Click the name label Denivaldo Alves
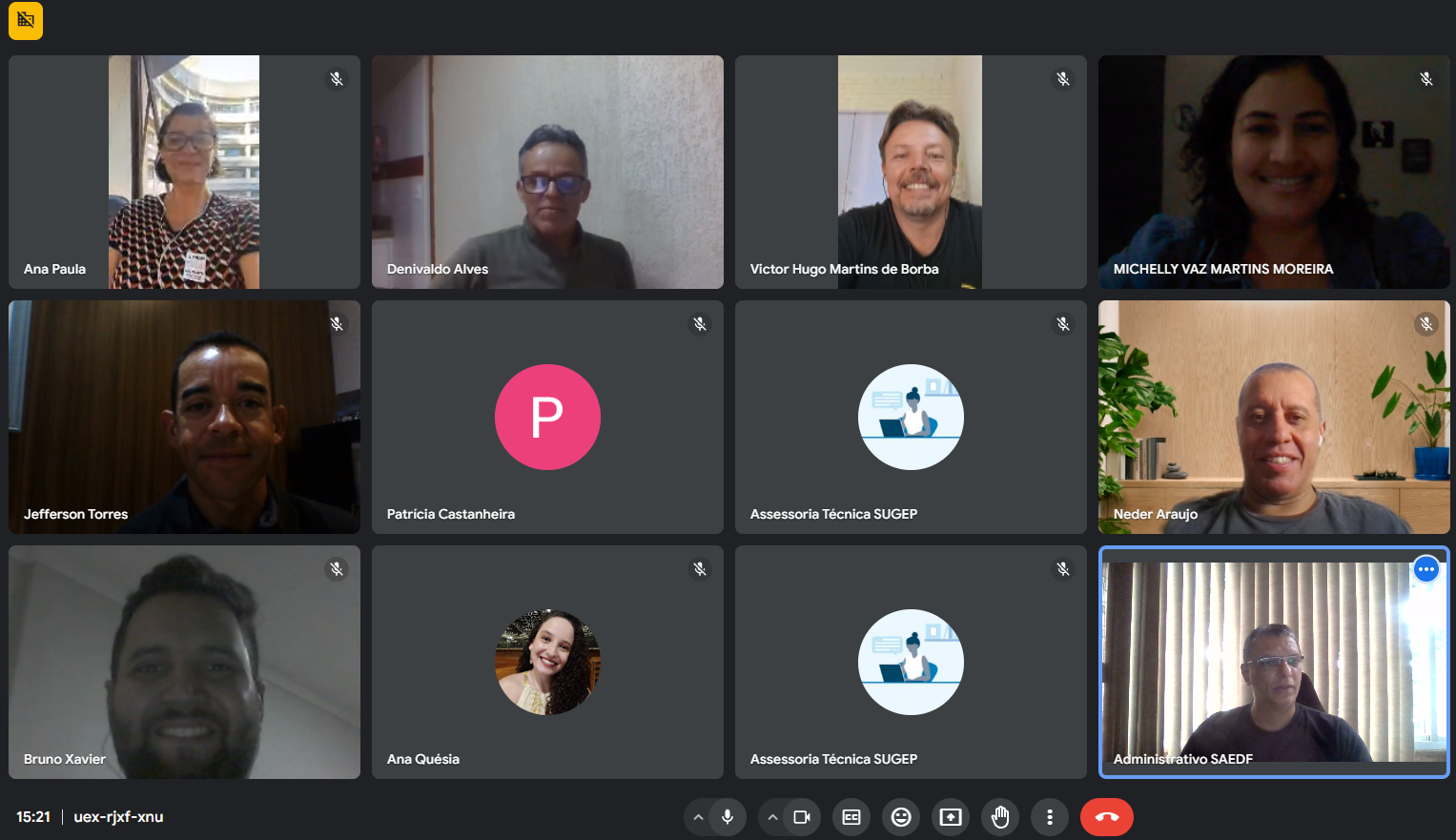1456x840 pixels. click(x=438, y=269)
